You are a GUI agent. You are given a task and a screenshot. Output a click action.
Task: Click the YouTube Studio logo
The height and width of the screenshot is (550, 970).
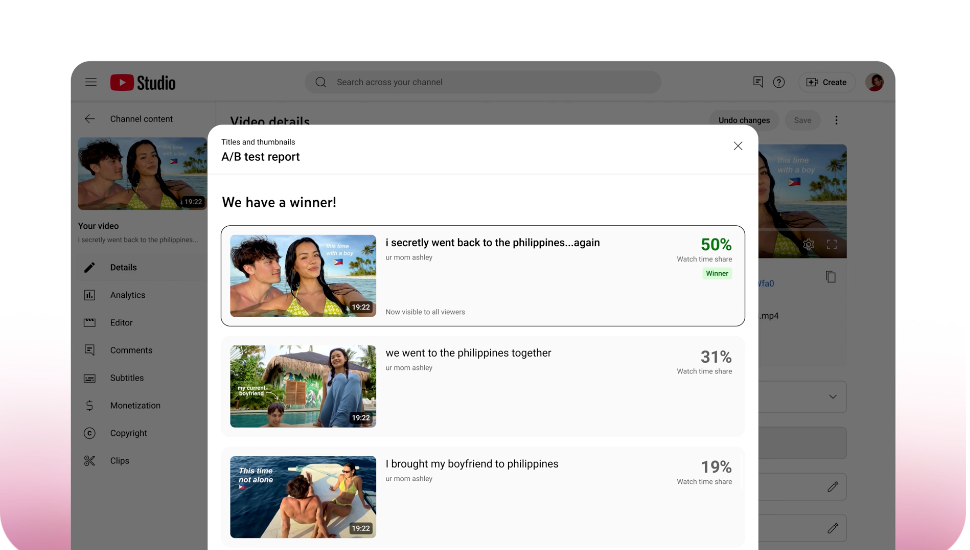(x=143, y=83)
